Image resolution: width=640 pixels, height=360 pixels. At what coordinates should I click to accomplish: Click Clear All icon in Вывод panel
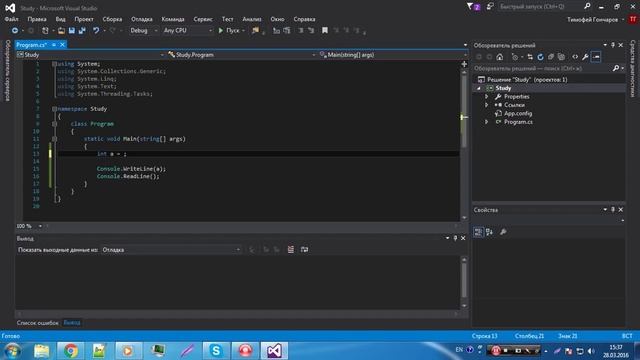[291, 249]
